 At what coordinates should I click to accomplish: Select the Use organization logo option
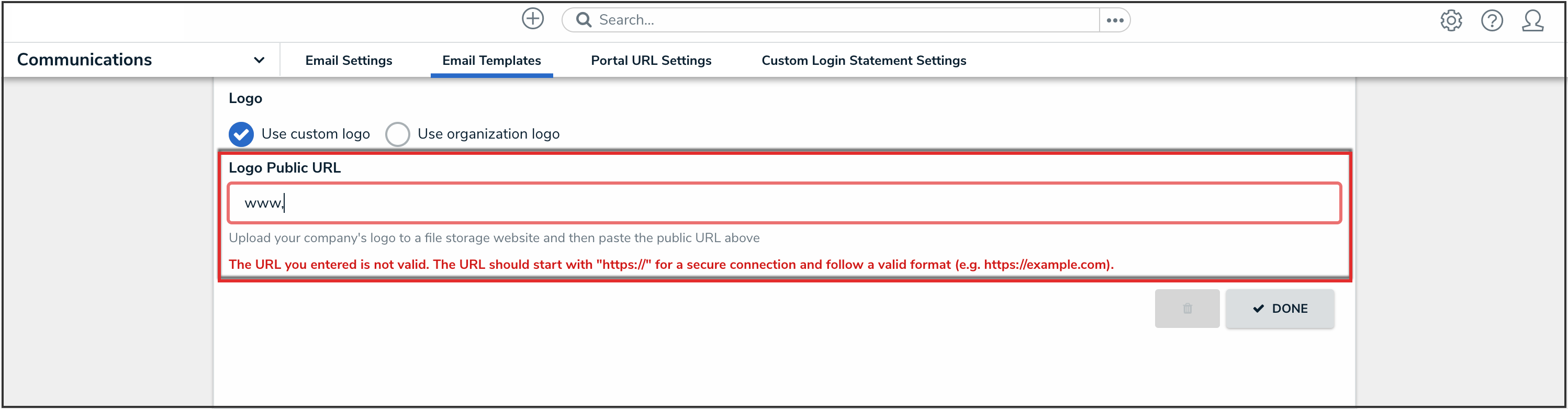click(x=398, y=134)
